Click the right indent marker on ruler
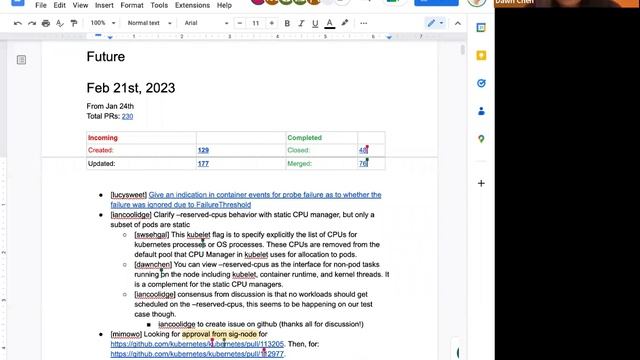Viewport: 640px width, 360px height. 389,38
